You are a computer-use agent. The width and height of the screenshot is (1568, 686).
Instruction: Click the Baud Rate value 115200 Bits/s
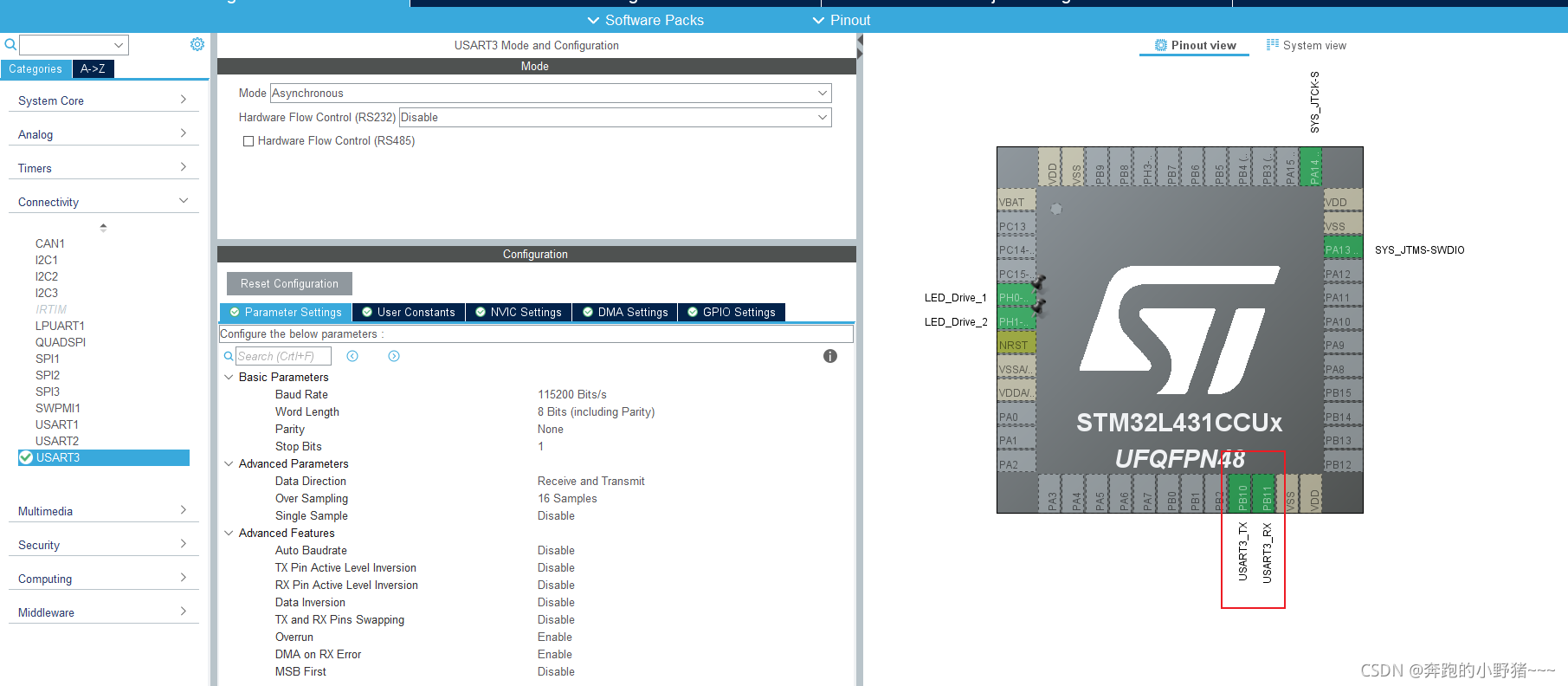572,394
